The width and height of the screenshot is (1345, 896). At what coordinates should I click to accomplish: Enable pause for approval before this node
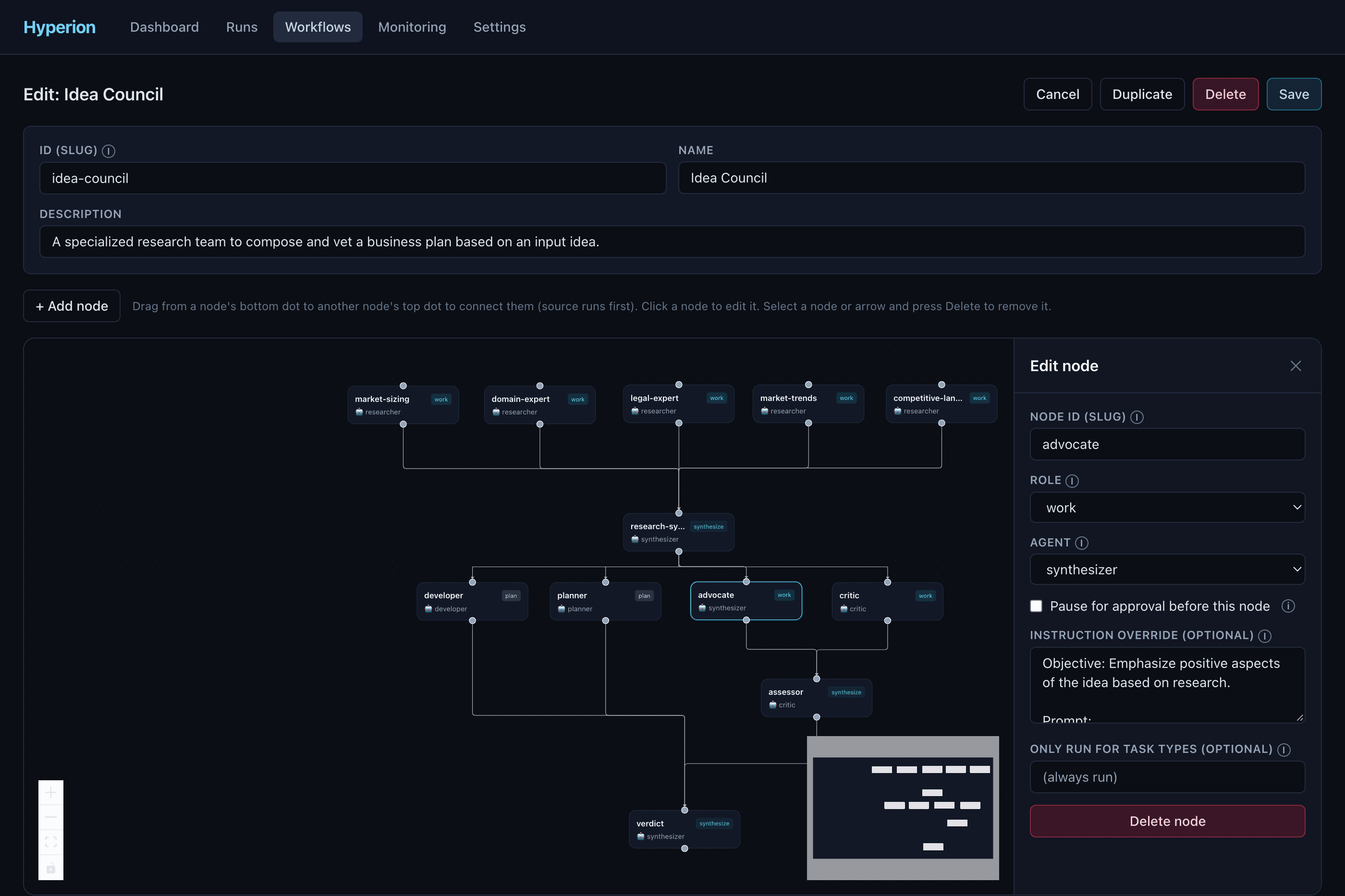[1036, 605]
